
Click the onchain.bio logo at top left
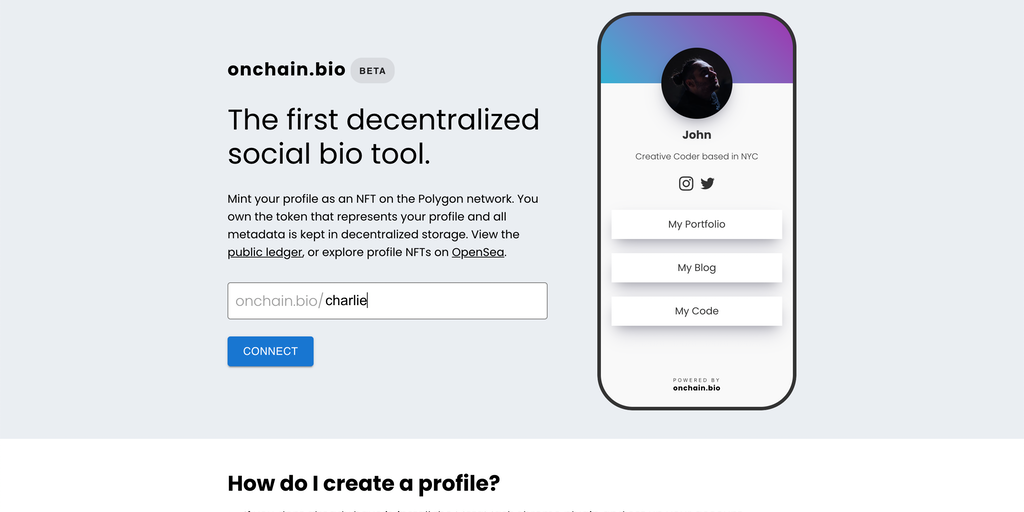click(286, 69)
